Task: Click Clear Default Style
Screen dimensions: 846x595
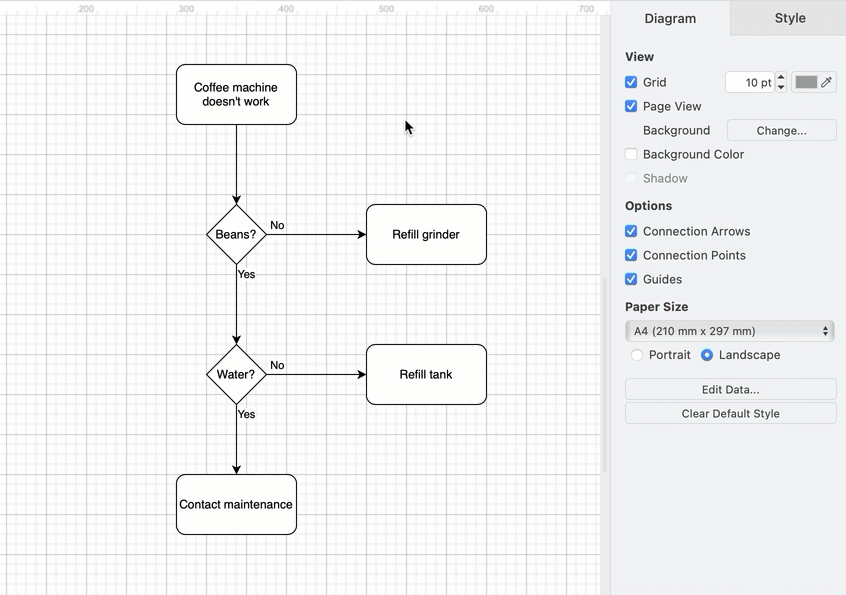Action: point(730,413)
